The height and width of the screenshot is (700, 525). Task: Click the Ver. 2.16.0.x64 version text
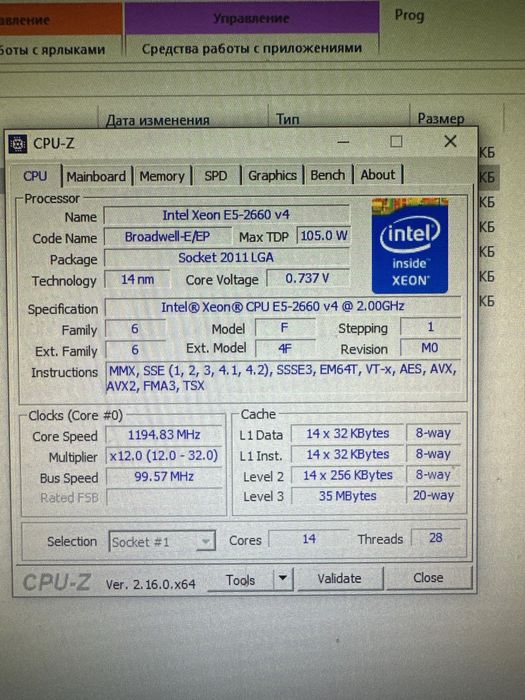coord(150,584)
